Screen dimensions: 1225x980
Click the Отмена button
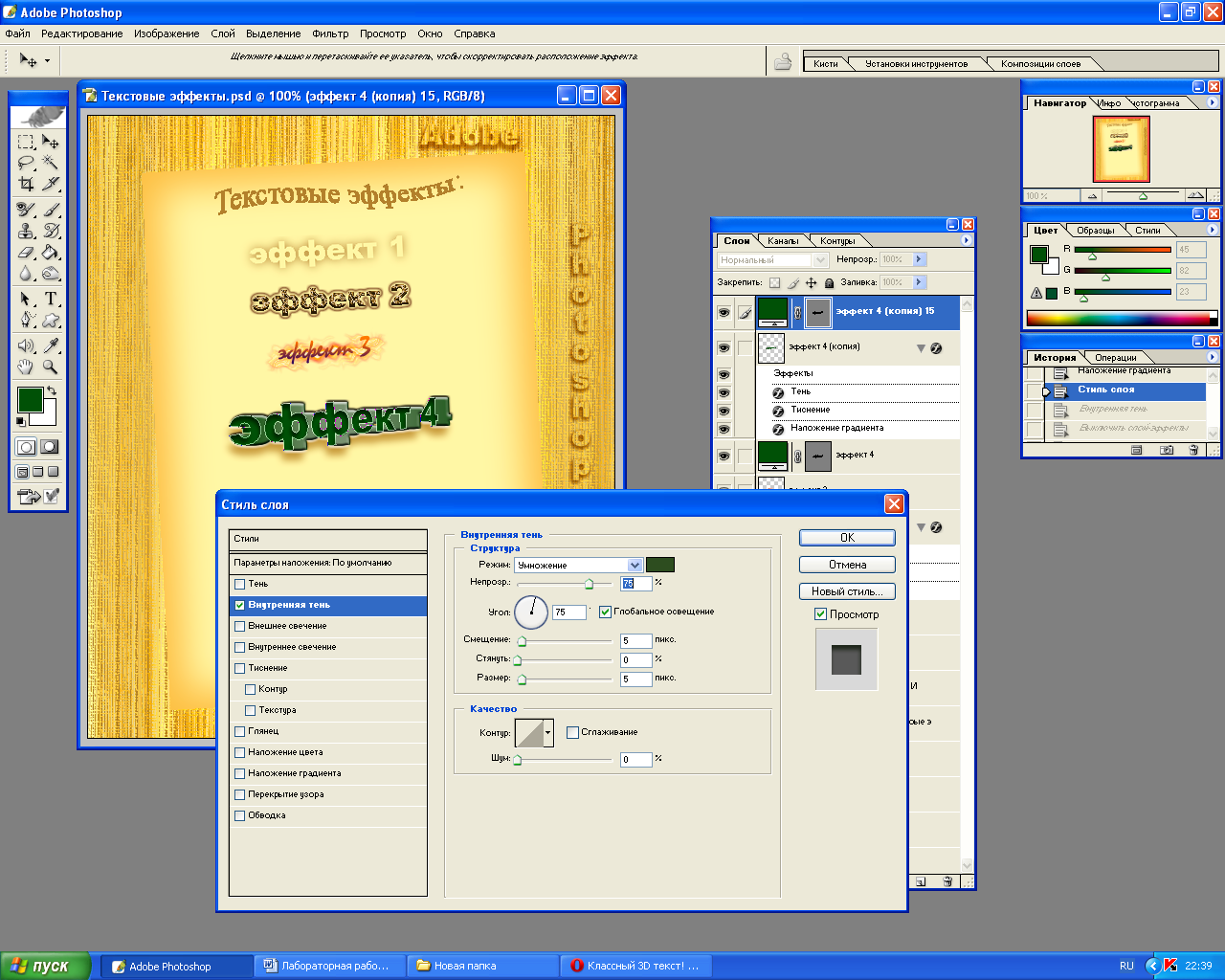(x=847, y=565)
